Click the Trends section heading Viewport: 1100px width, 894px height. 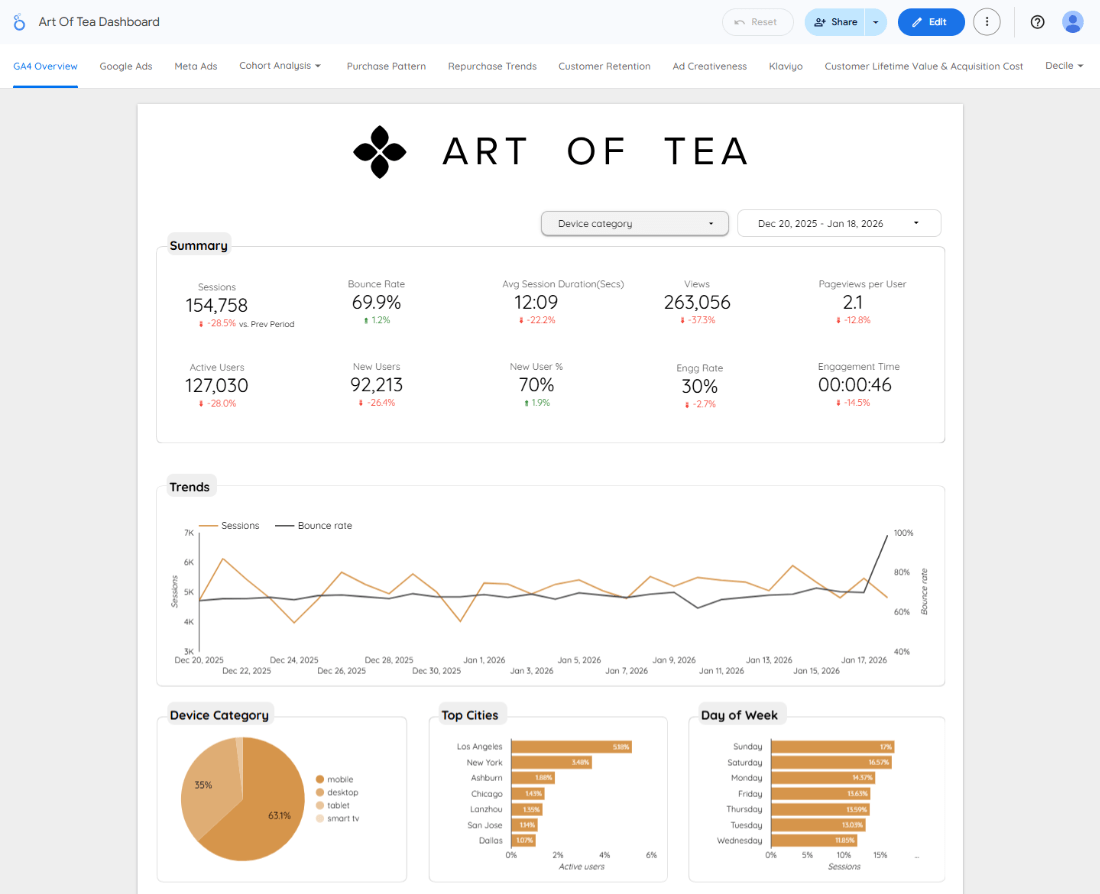[x=189, y=487]
